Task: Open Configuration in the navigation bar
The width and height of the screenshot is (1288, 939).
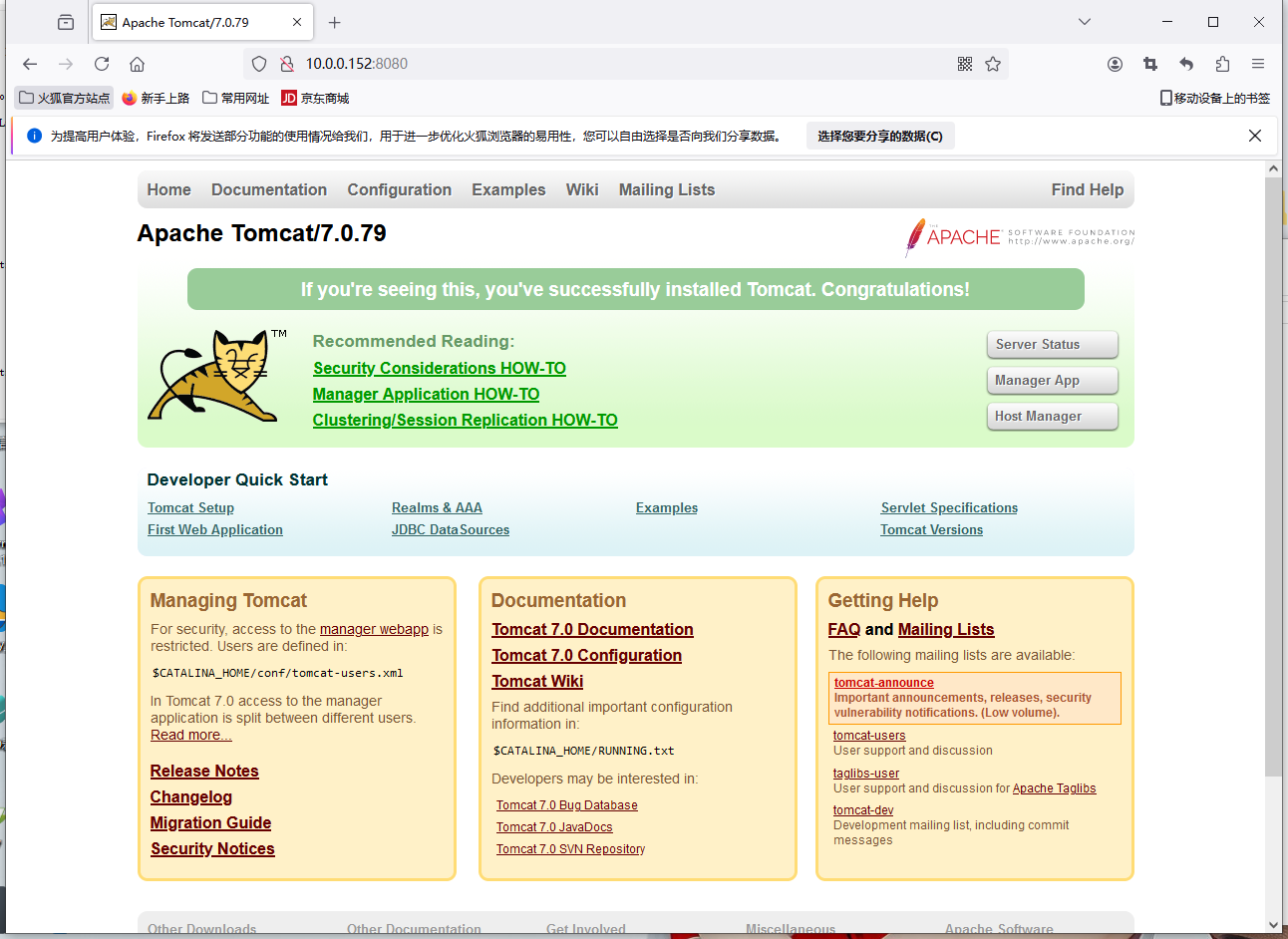Action: coord(399,189)
